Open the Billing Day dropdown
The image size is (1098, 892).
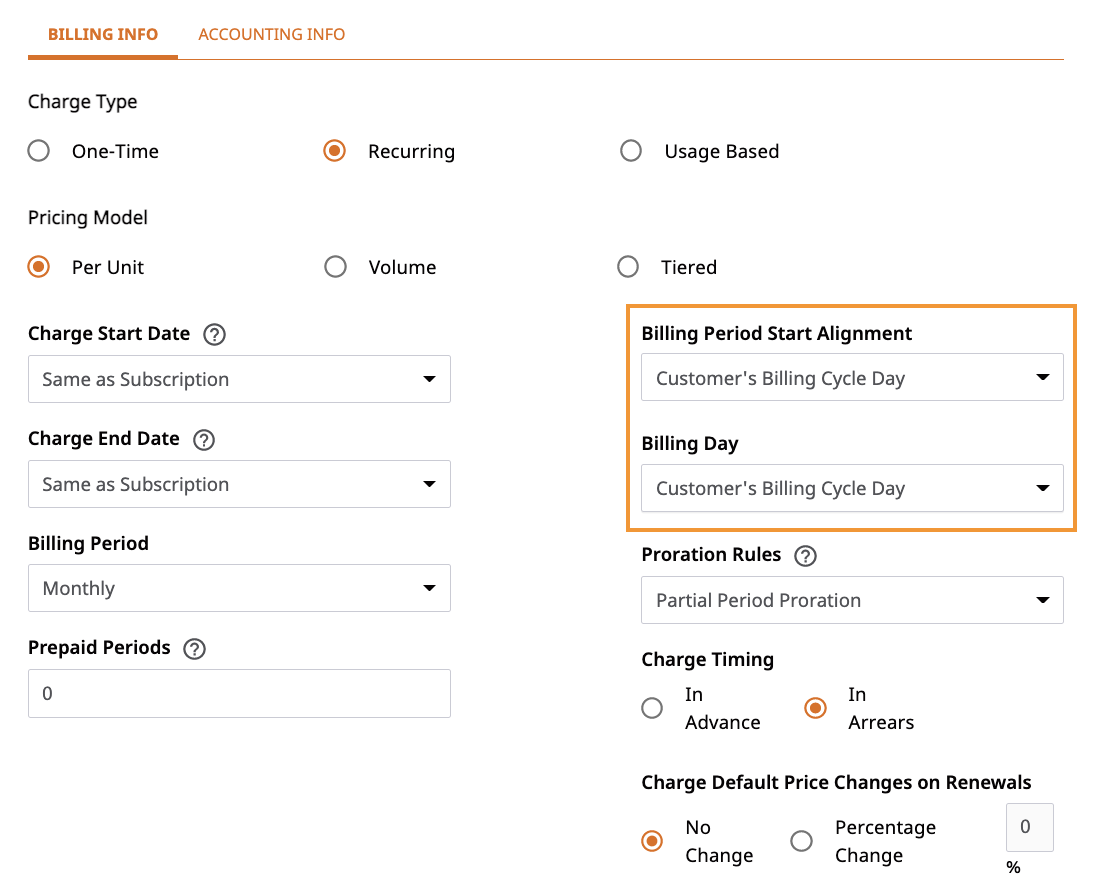click(x=852, y=488)
